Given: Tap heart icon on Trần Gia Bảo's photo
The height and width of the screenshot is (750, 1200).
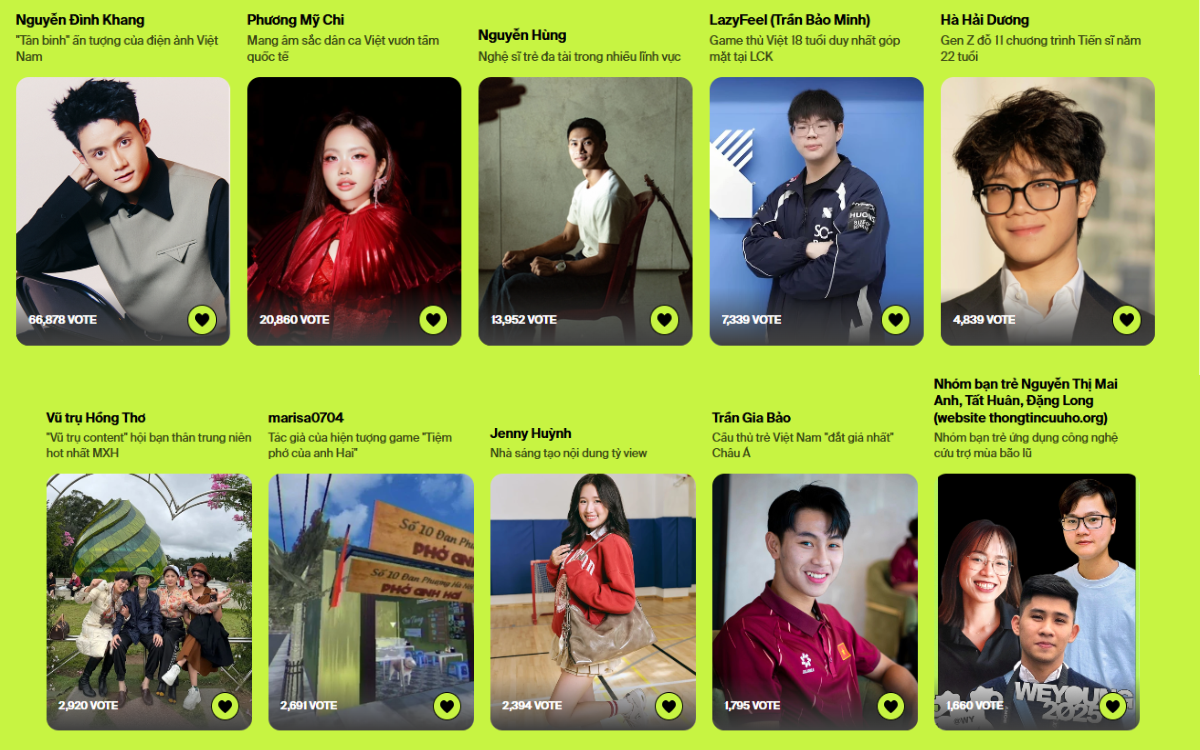Looking at the screenshot, I should (891, 706).
